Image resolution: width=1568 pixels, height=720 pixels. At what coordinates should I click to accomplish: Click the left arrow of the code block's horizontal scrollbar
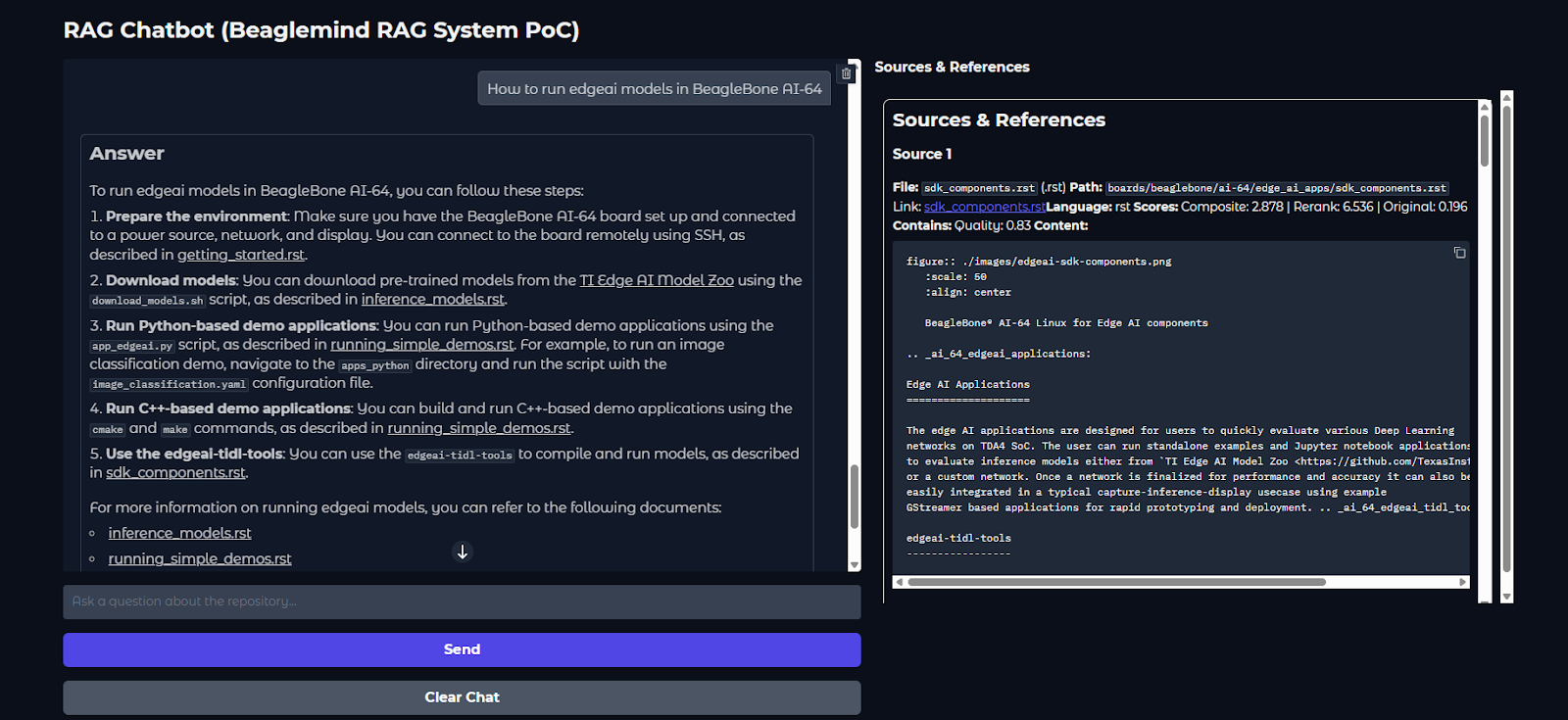coord(898,582)
